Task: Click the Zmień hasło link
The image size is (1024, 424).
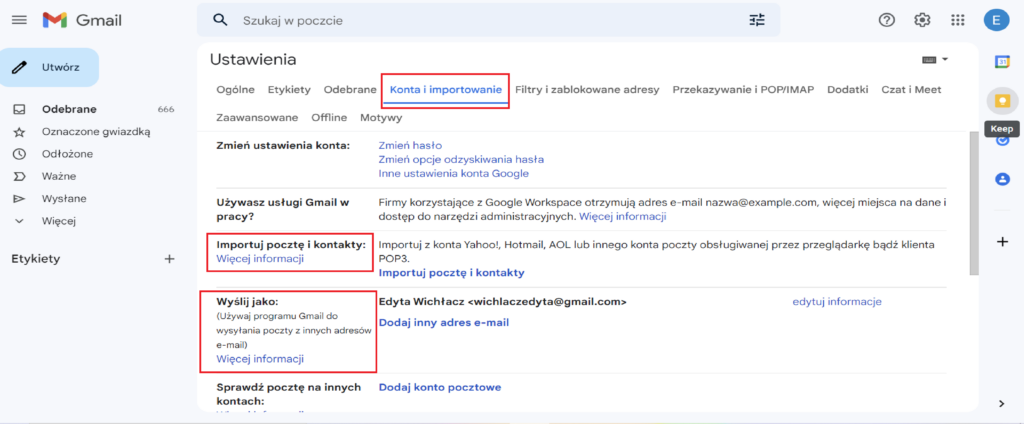Action: pos(410,146)
